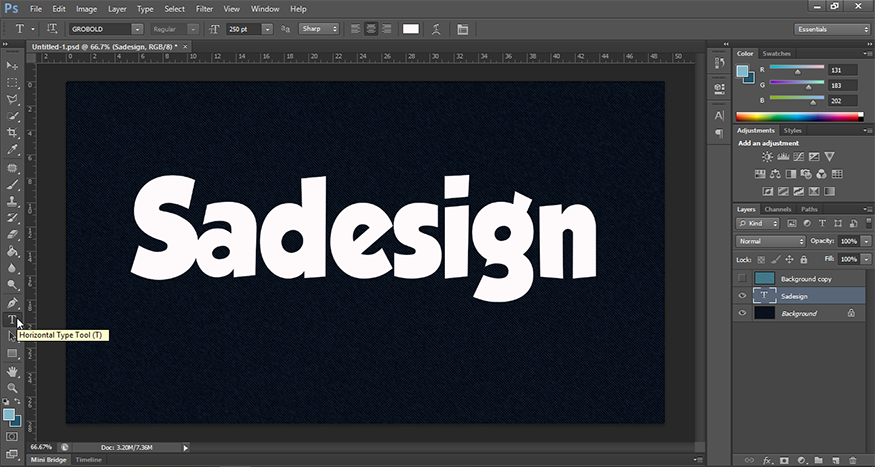Switch to the Styles tab
875x467 pixels.
click(792, 131)
